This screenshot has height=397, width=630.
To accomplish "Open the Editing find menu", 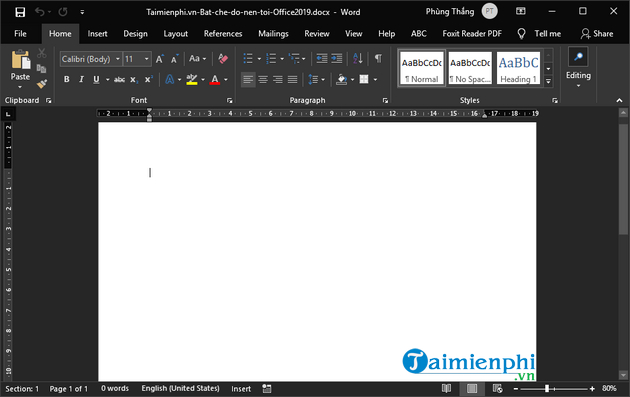I will [x=578, y=68].
